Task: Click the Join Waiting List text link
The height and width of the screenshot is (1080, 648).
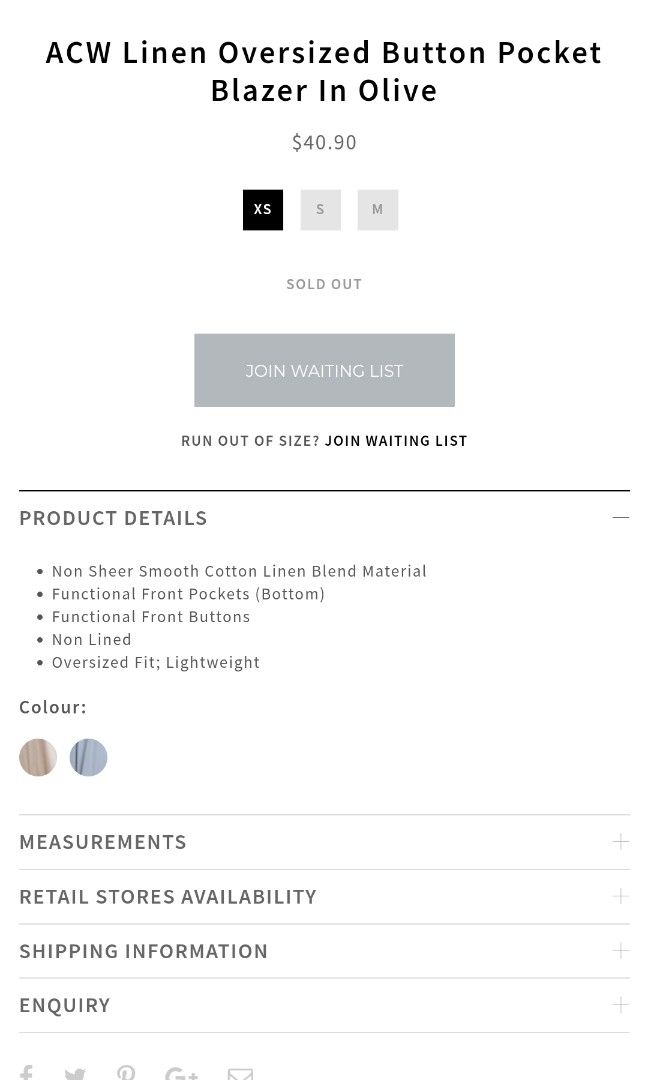Action: (396, 441)
